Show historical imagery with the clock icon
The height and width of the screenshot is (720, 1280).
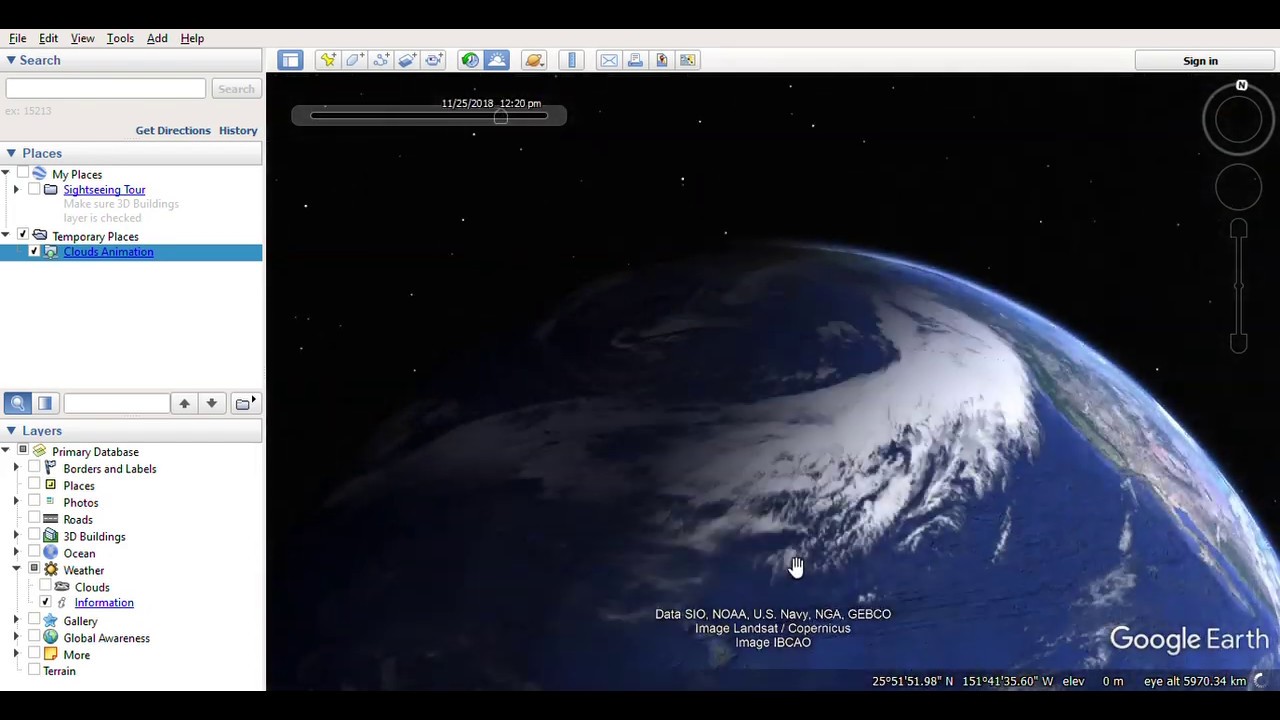(470, 60)
